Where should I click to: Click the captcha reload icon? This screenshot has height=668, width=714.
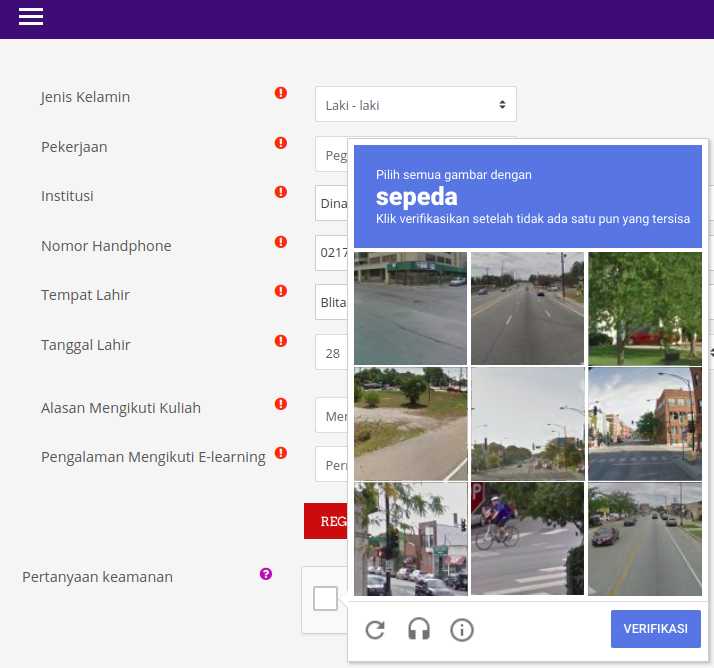click(x=375, y=630)
